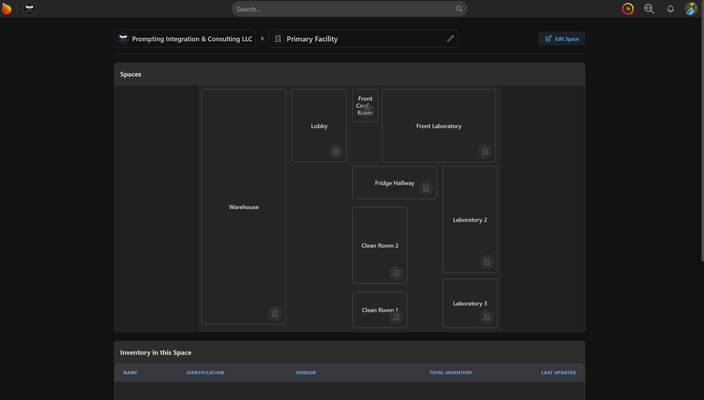Click the Edit Space button
Viewport: 704px width, 400px height.
click(x=562, y=39)
